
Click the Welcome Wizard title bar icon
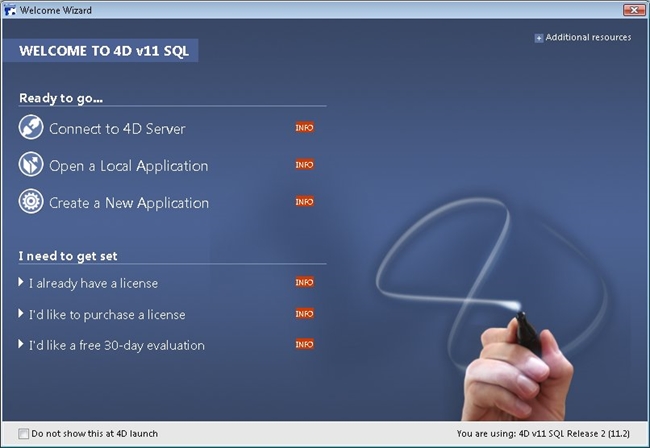(10, 9)
